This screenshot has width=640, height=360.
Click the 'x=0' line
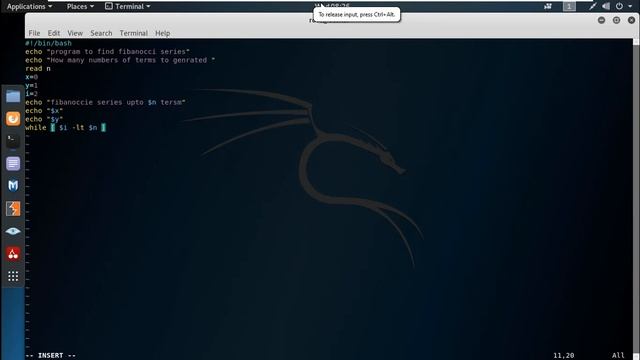31,77
